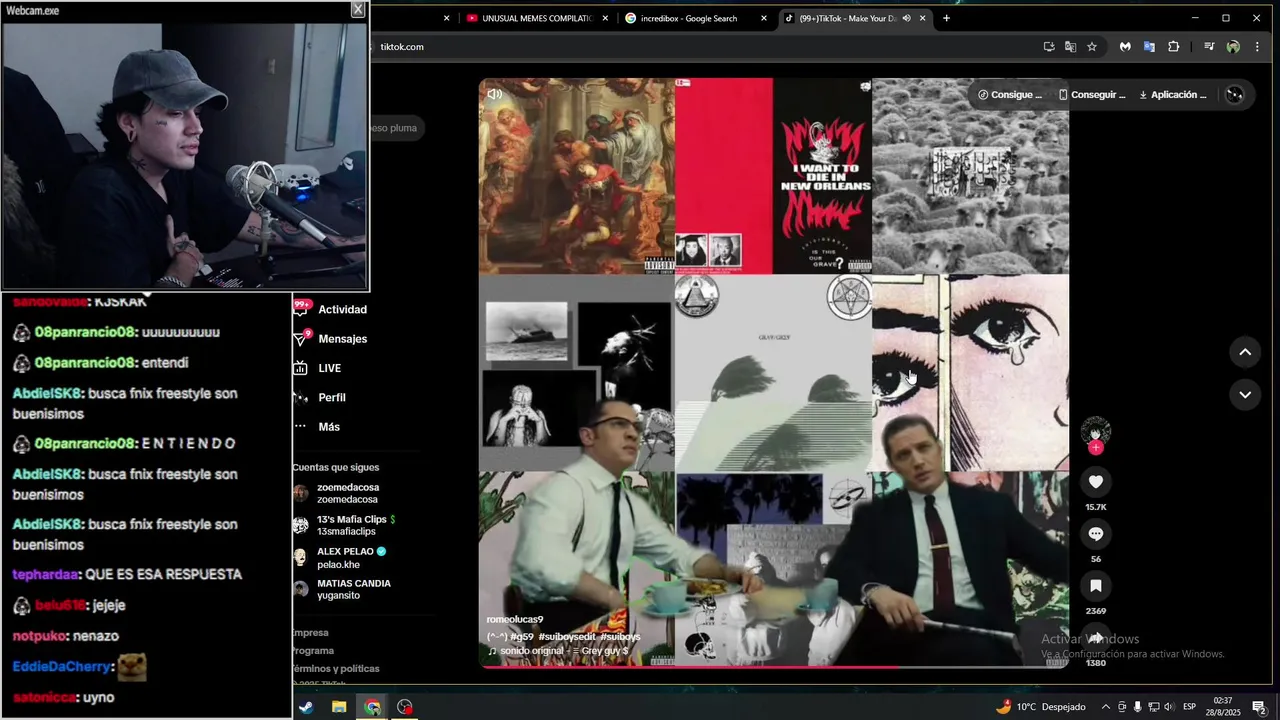Click the Aplicación download button
This screenshot has height=720, width=1280.
click(1173, 95)
